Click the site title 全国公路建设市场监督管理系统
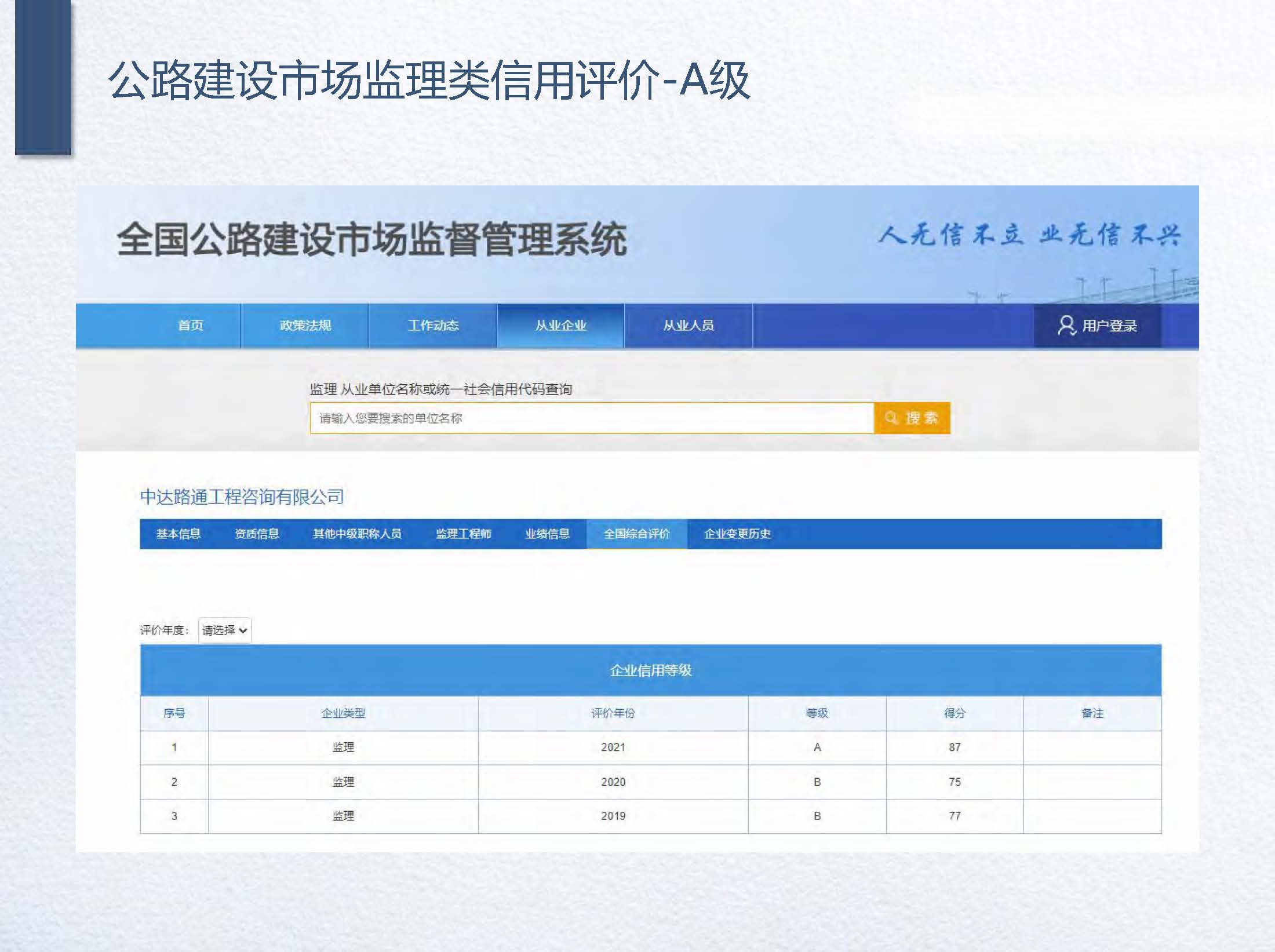 [x=371, y=239]
